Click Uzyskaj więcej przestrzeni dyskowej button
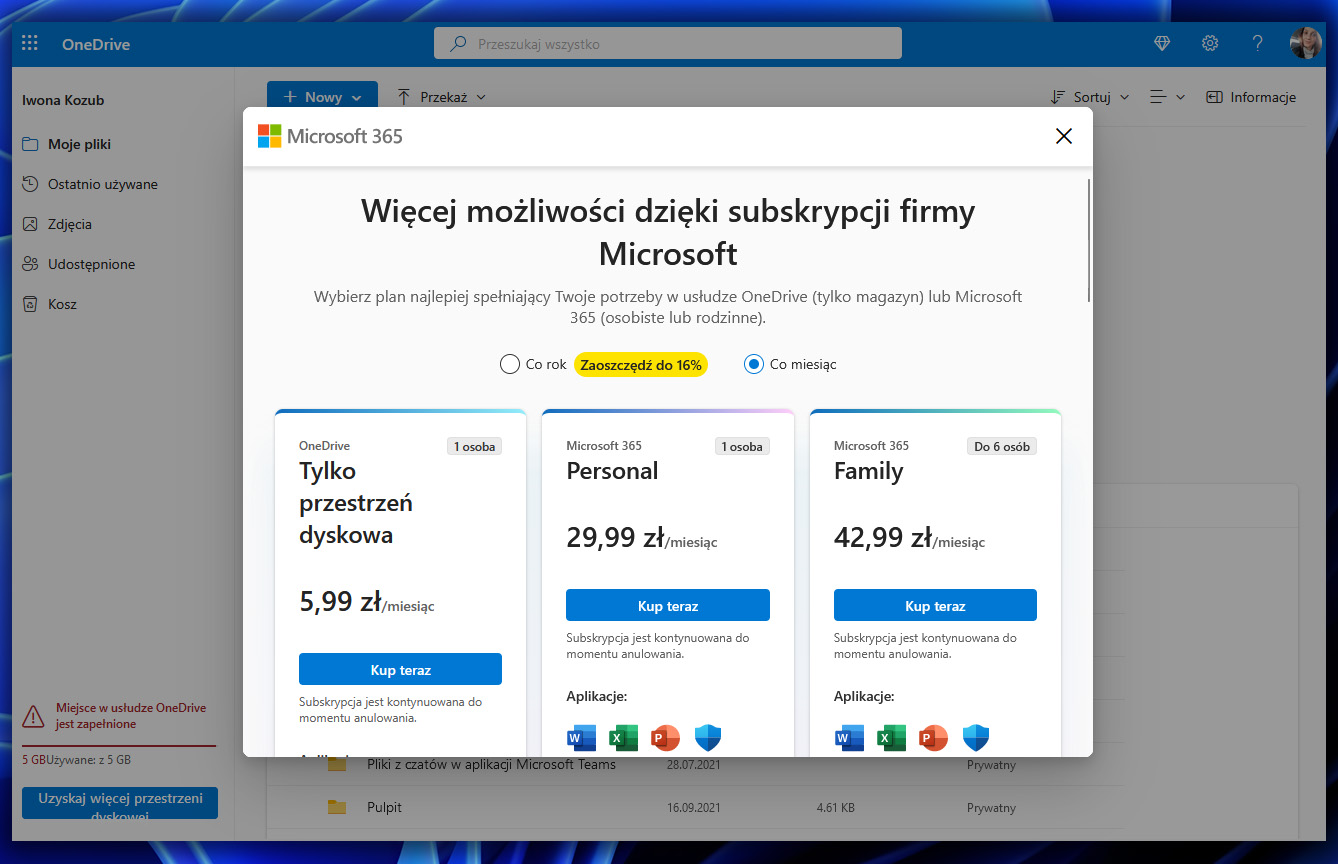Screen dimensions: 1338x864 120,803
